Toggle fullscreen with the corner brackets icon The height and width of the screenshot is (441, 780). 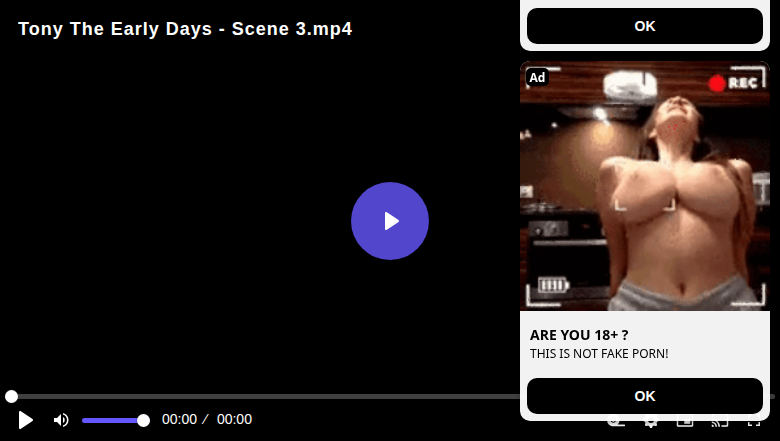click(754, 422)
